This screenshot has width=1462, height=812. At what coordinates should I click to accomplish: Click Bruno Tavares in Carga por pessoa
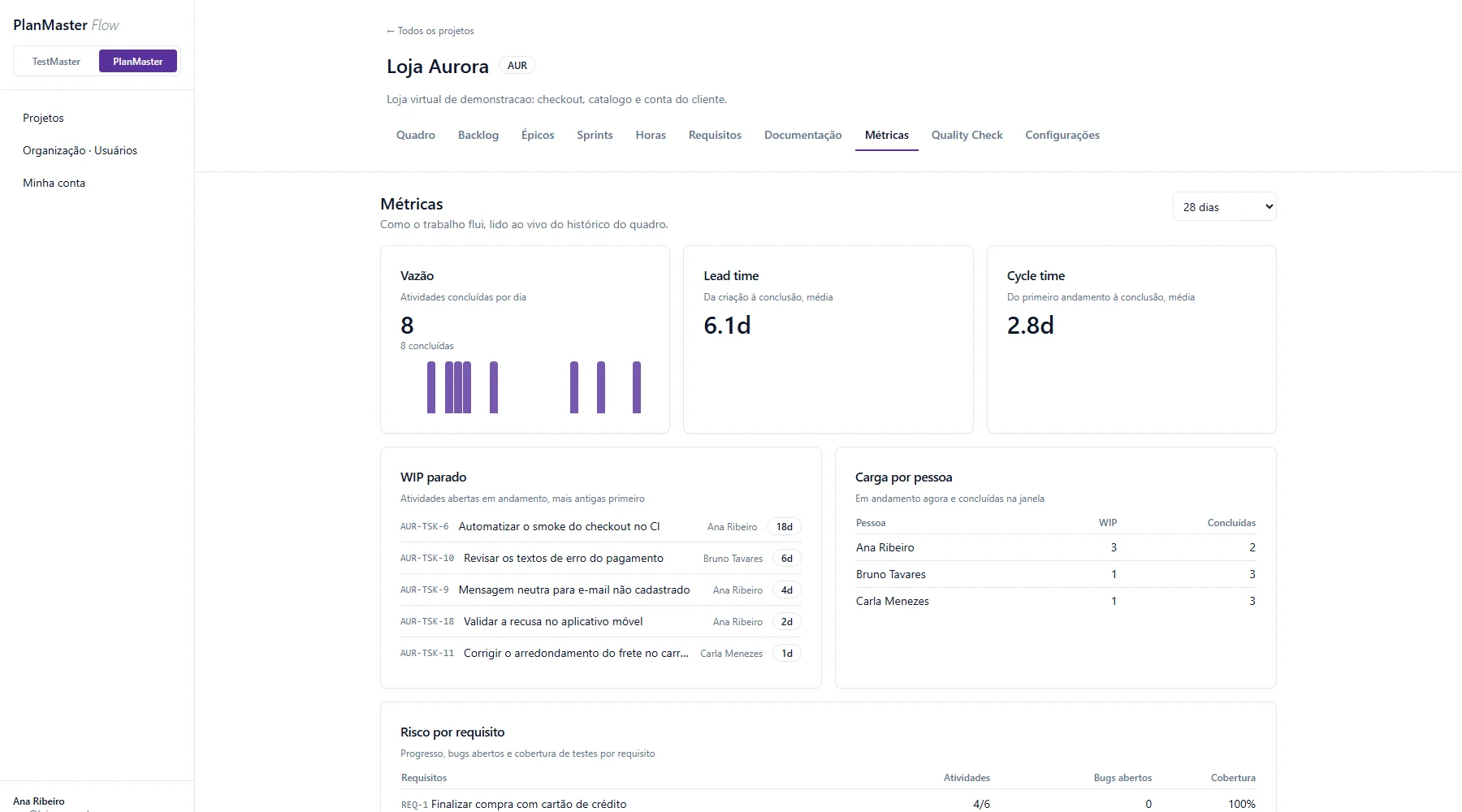pyautogui.click(x=1055, y=574)
